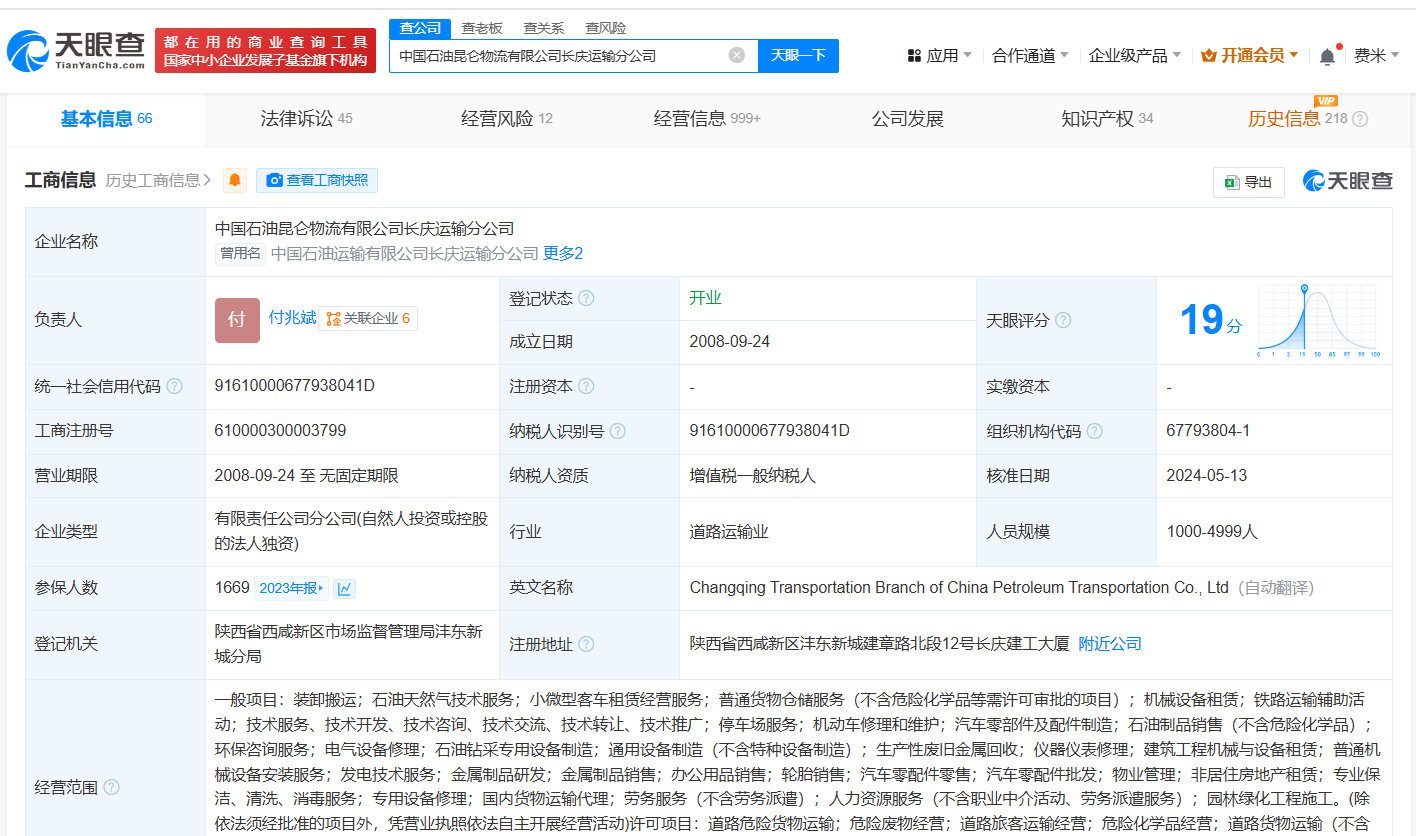The height and width of the screenshot is (836, 1416).
Task: Switch to the 查风险 search tab
Action: pyautogui.click(x=606, y=28)
